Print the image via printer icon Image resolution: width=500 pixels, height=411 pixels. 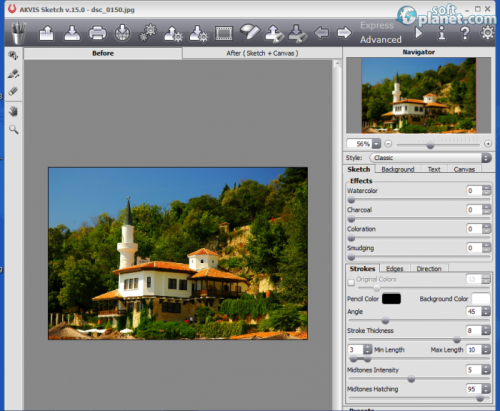(97, 33)
